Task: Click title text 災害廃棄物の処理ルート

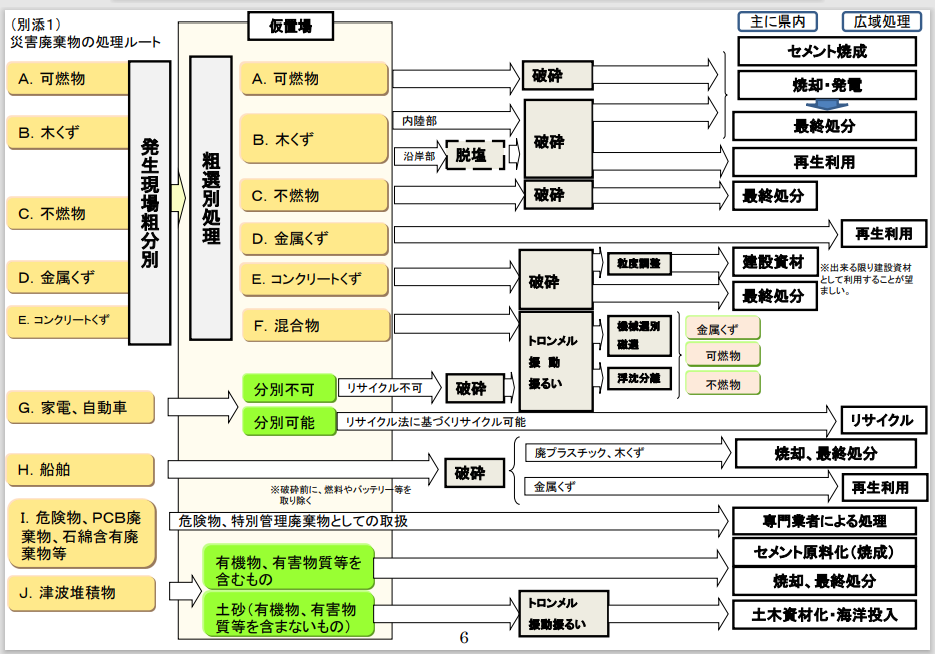Action: [85, 42]
